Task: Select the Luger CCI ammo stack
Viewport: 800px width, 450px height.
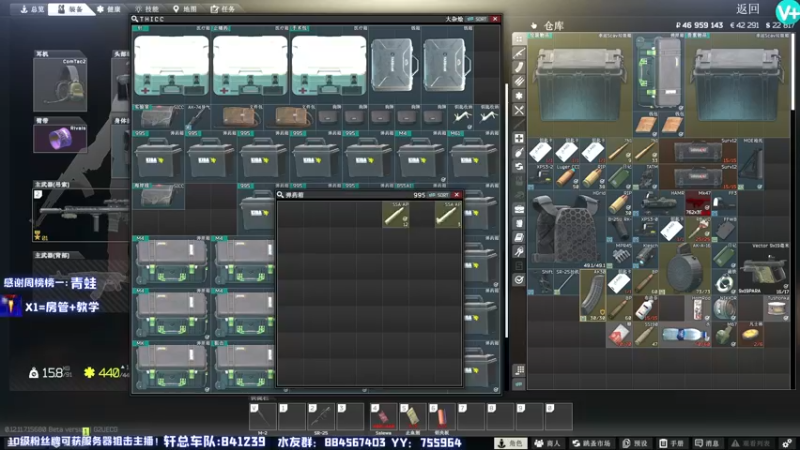Action: point(566,177)
